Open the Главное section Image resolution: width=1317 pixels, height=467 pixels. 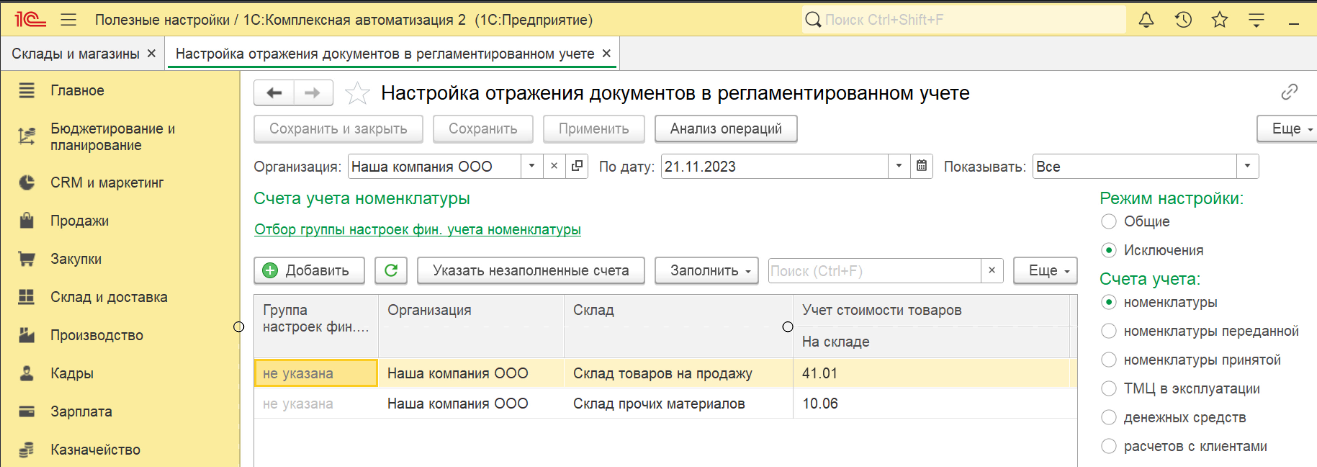point(78,90)
